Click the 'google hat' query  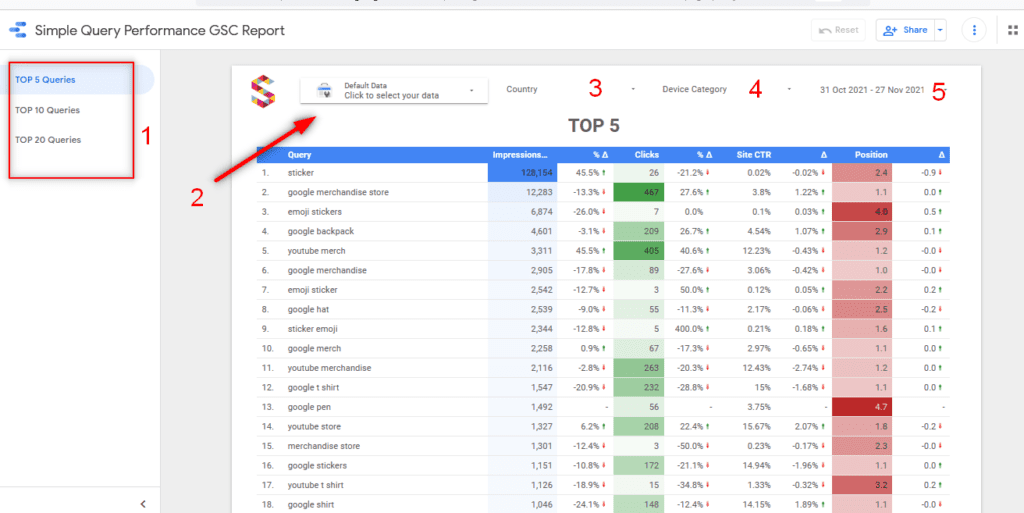coord(308,309)
